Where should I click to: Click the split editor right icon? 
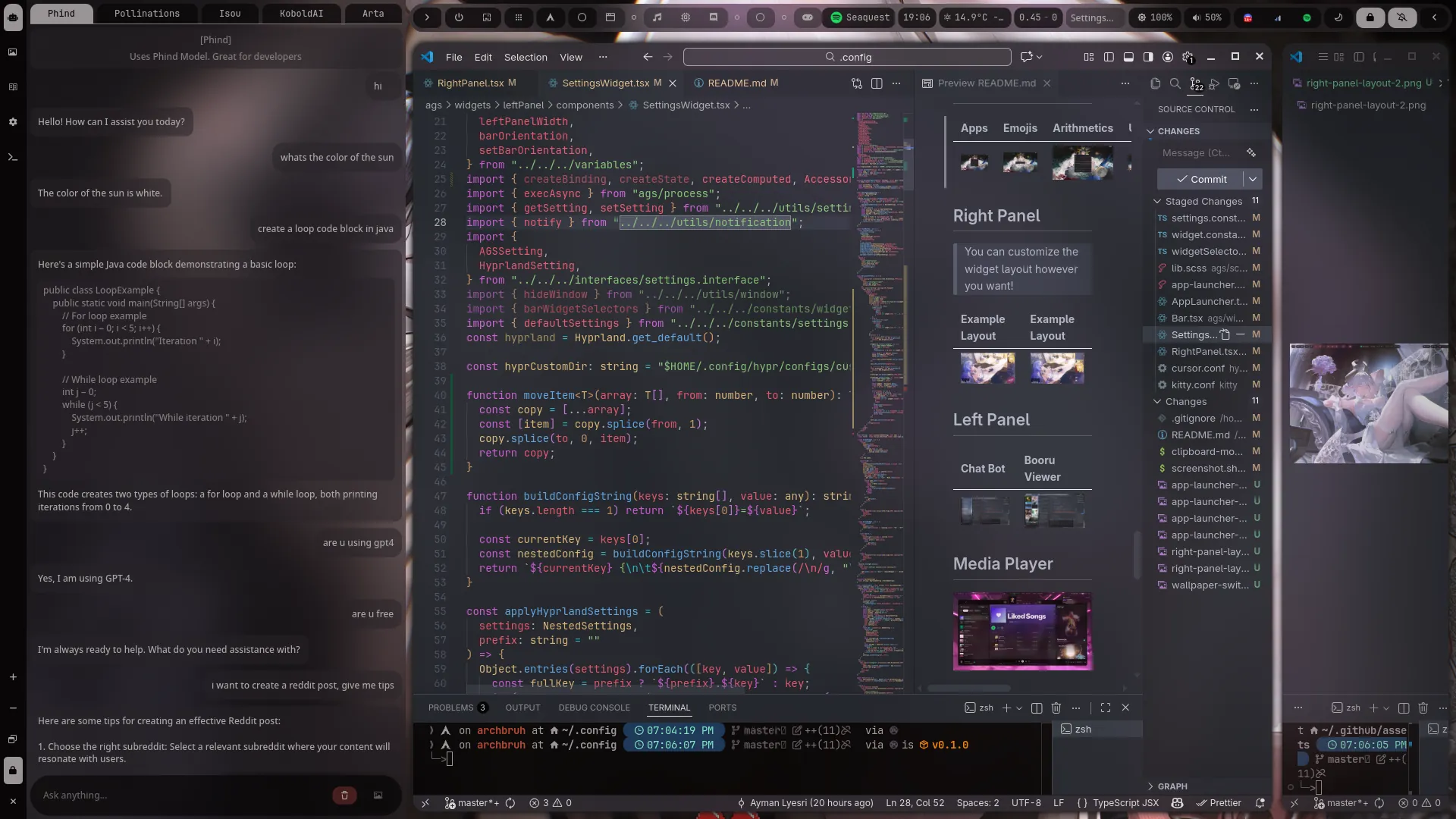point(877,83)
